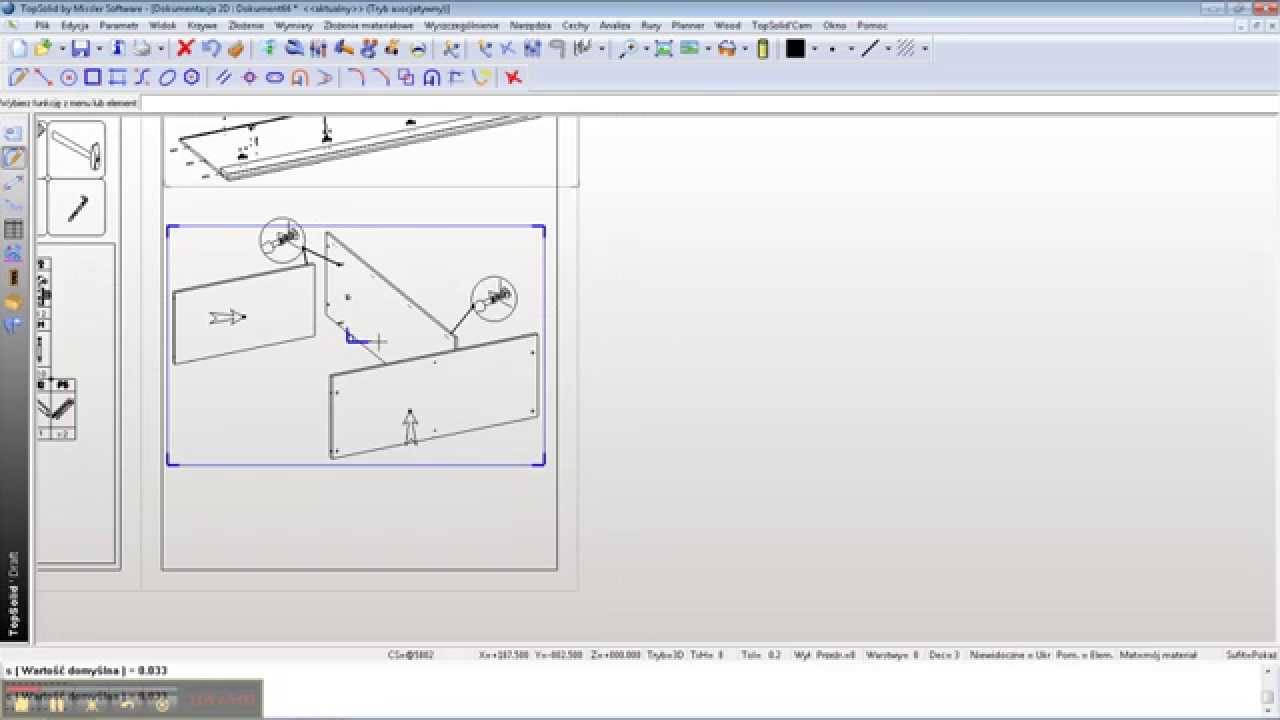Screen dimensions: 1280x720
Task: Open the line style dropdown arrow
Action: pos(888,48)
